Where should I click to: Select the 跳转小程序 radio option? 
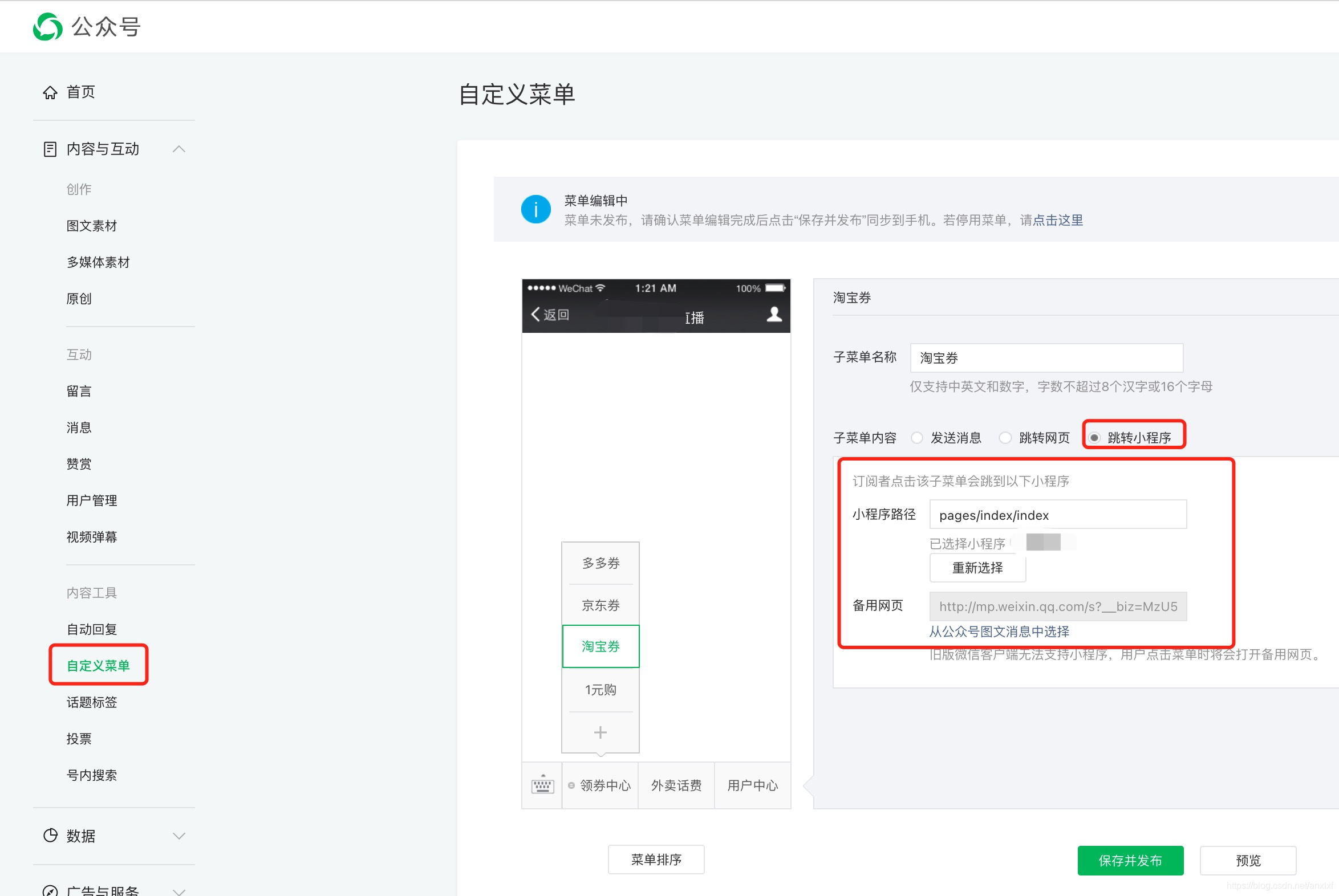(x=1094, y=438)
